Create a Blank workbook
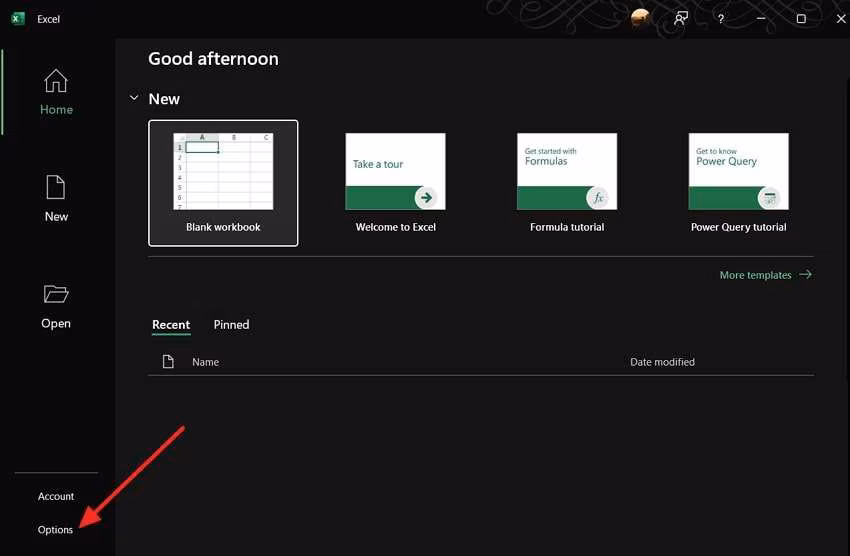Image resolution: width=850 pixels, height=556 pixels. [x=223, y=183]
